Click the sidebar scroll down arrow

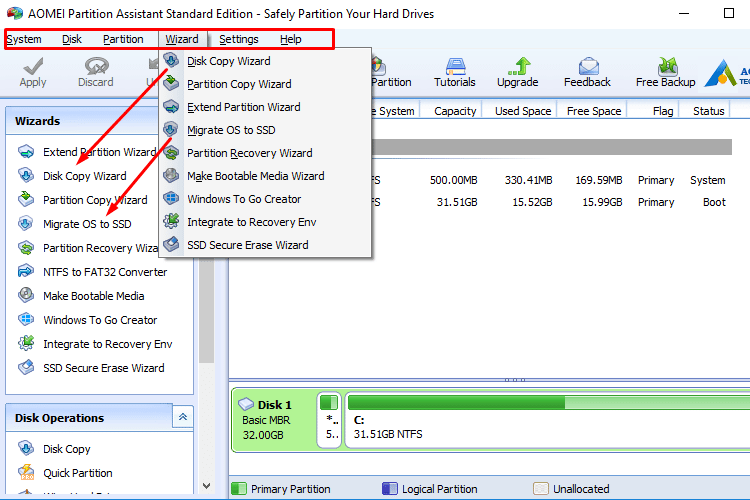point(207,486)
